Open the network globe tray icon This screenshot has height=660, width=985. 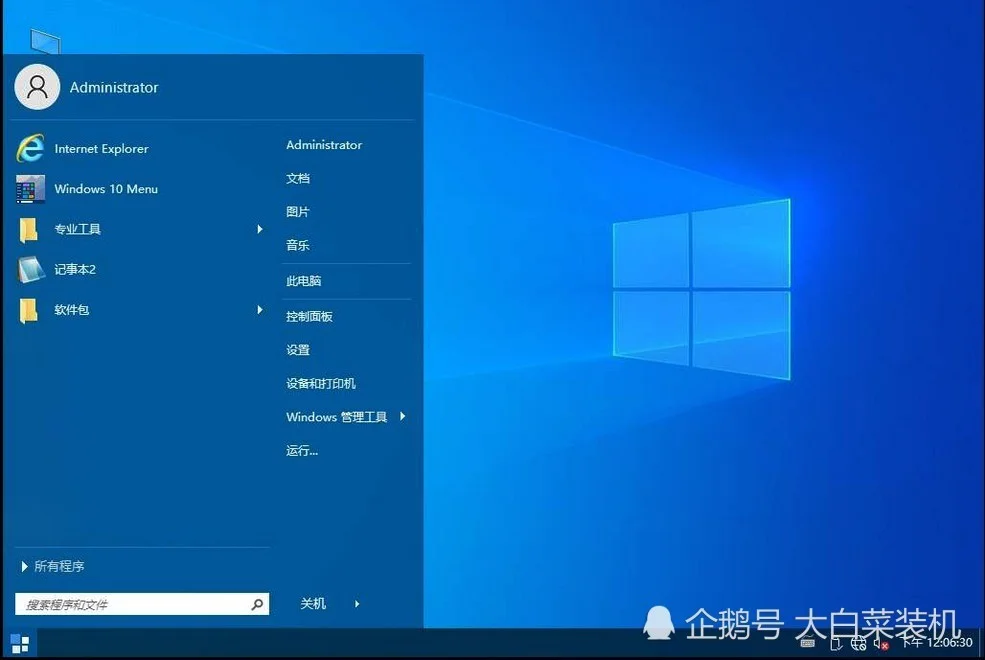[x=858, y=643]
